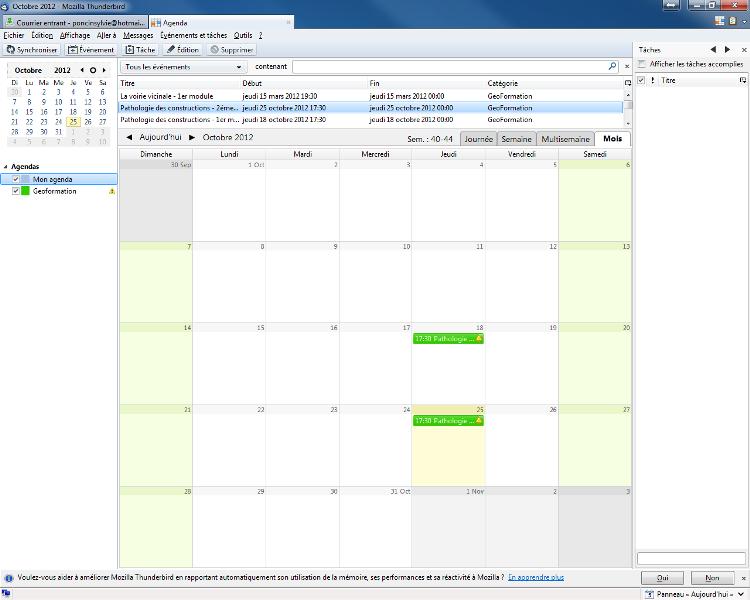Open the Affichage menu
The image size is (750, 600).
75,35
